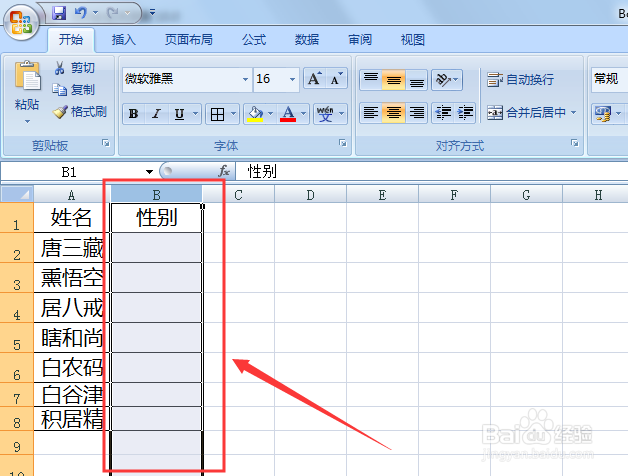The image size is (628, 476).
Task: Switch to the 开始 ribbon tab
Action: pos(71,40)
